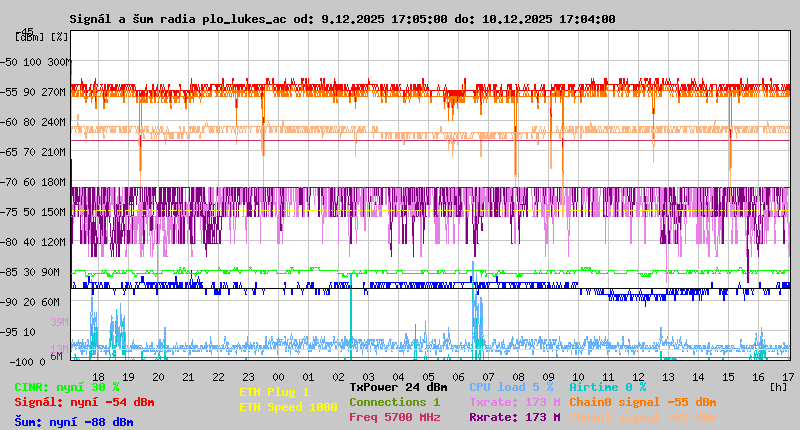Click hour label 15 on time axis
The height and width of the screenshot is (430, 800).
pyautogui.click(x=729, y=377)
